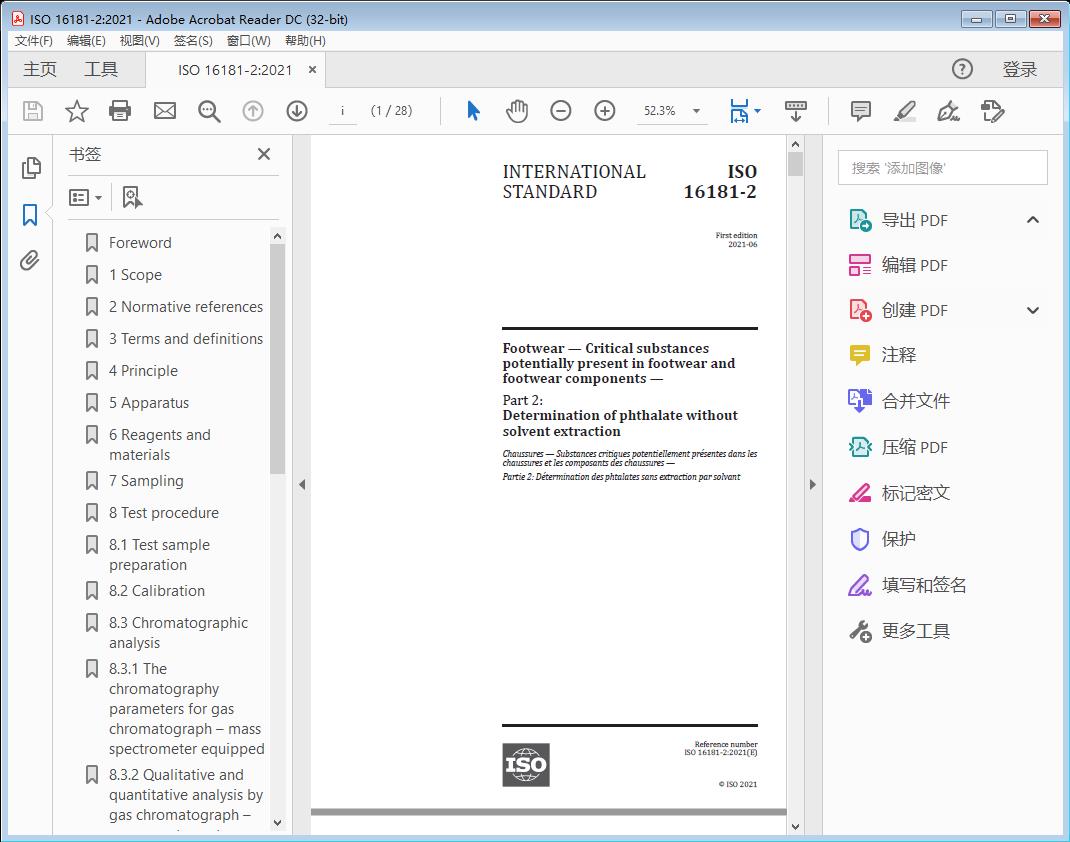Click the zoom out minus icon
This screenshot has height=842, width=1070.
[561, 111]
